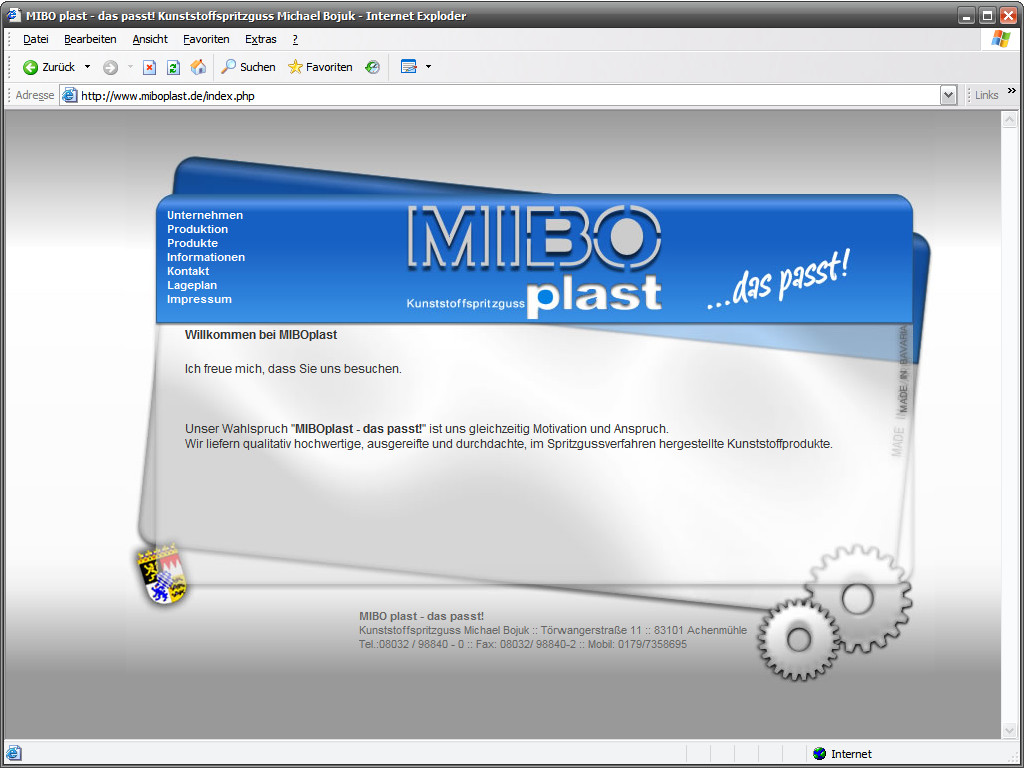This screenshot has height=768, width=1024.
Task: Open the Extras menu
Action: tap(261, 39)
